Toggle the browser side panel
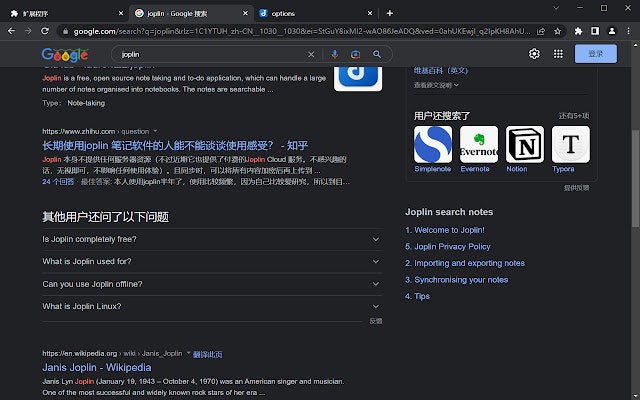This screenshot has width=640, height=400. click(x=595, y=31)
